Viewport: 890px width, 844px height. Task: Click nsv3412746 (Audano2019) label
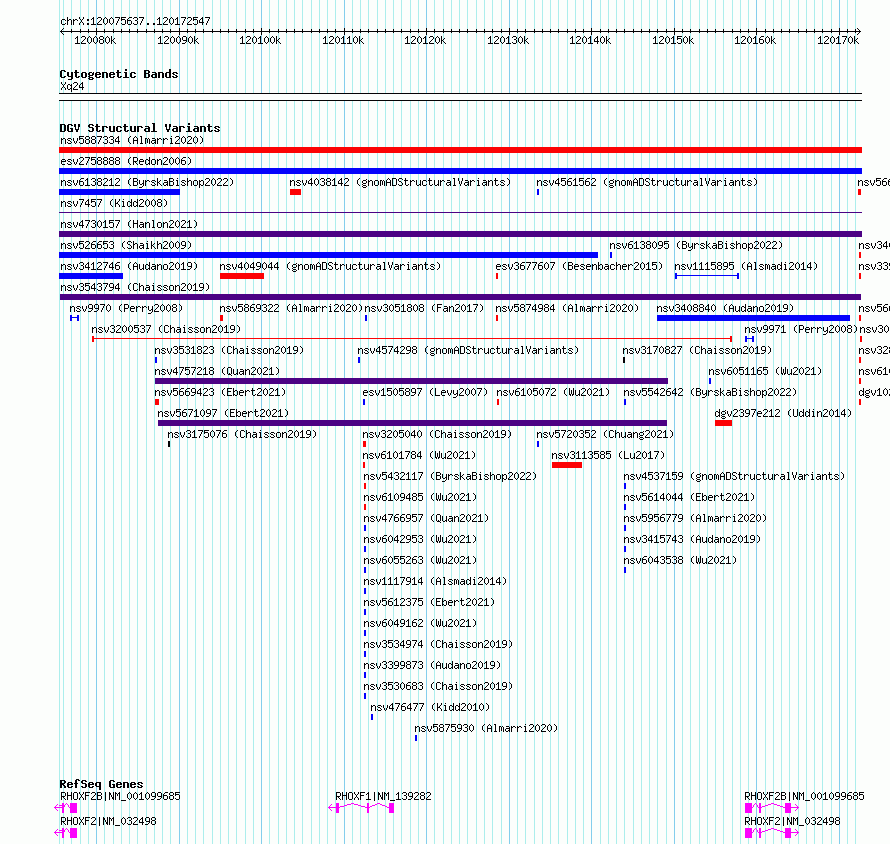[x=129, y=266]
